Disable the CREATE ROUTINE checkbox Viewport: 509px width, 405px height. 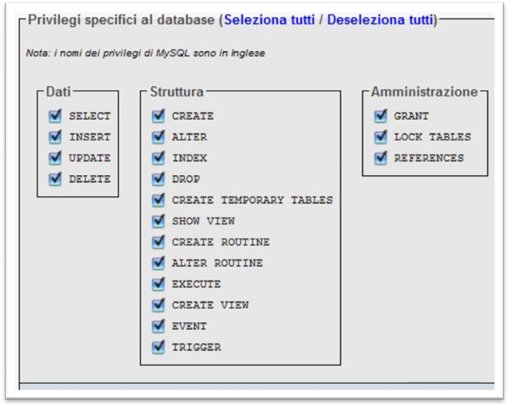158,242
